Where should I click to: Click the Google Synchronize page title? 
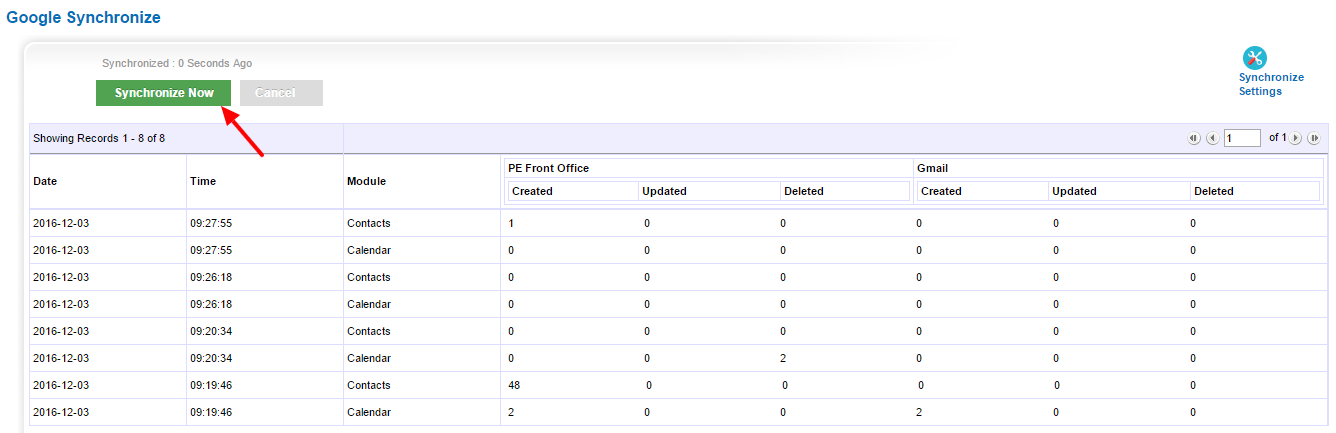[x=83, y=18]
